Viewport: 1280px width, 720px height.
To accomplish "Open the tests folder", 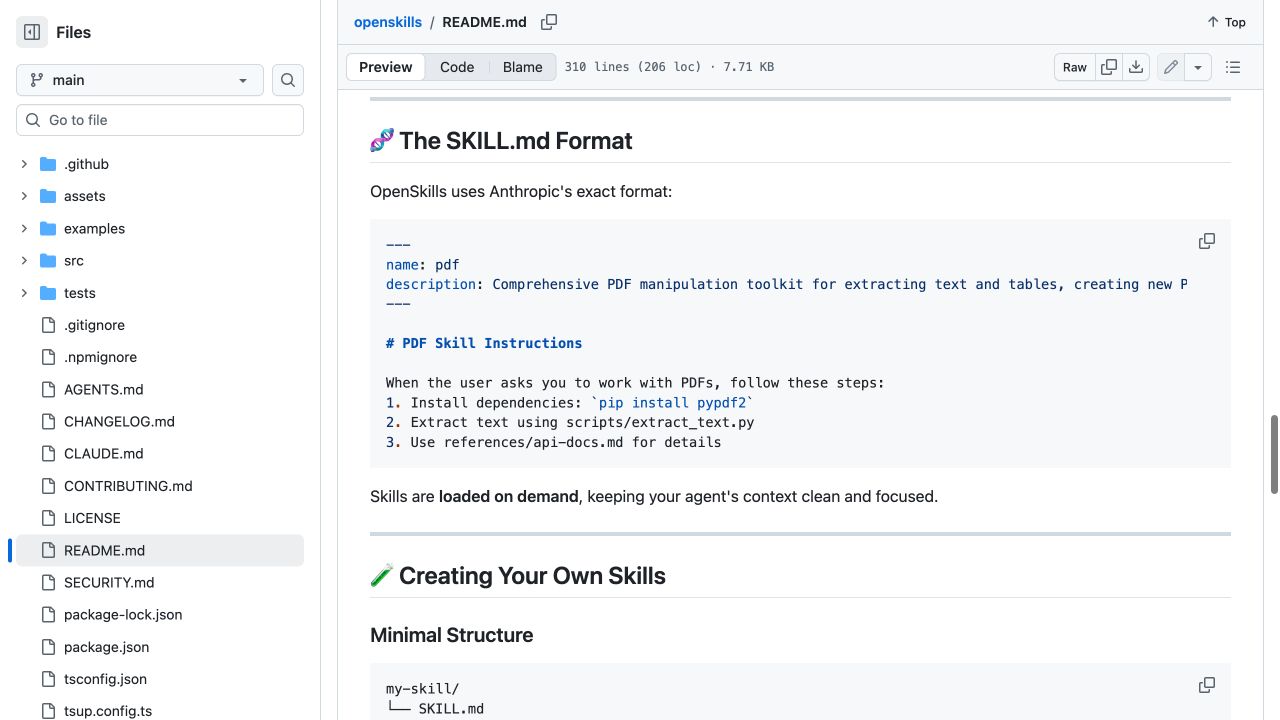I will pyautogui.click(x=80, y=293).
